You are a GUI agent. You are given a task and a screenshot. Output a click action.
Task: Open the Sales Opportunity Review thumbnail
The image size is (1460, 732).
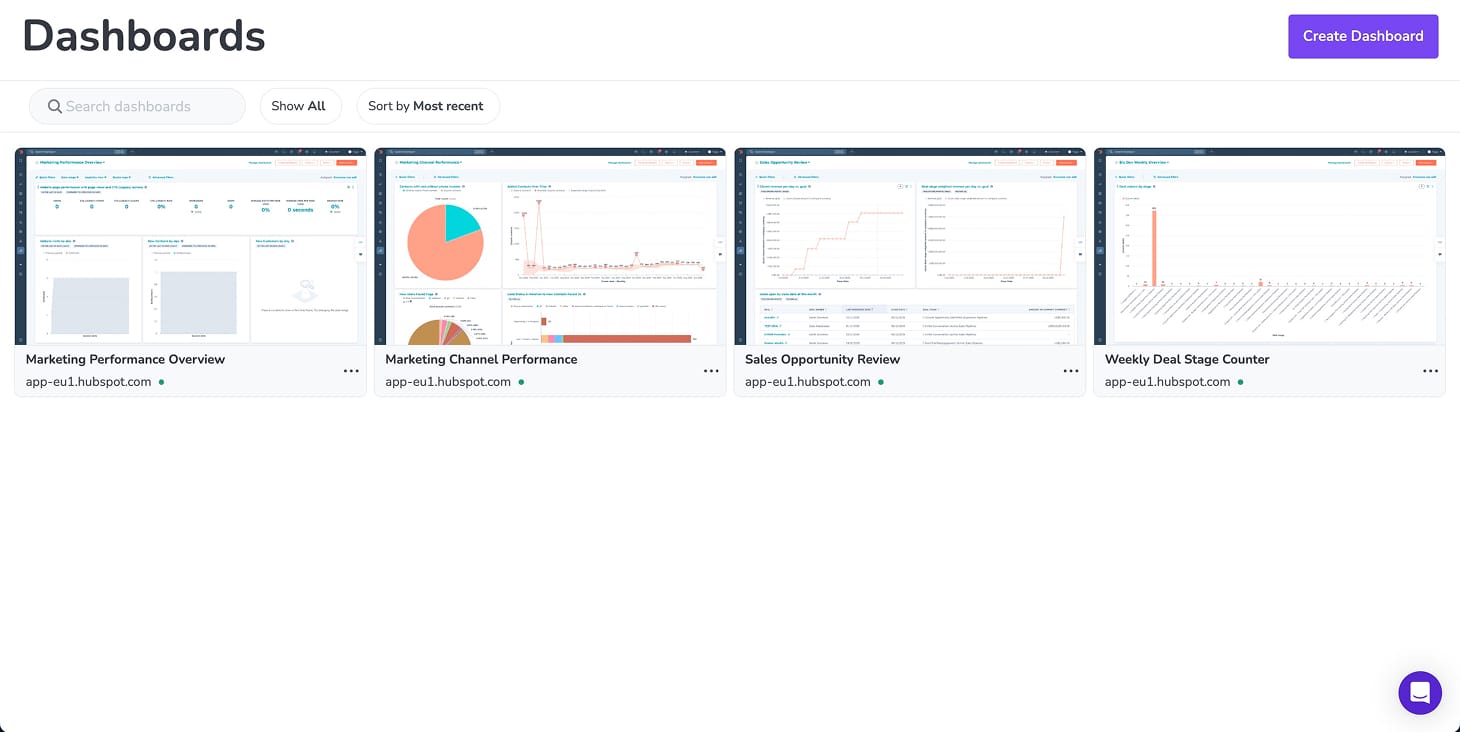tap(910, 246)
